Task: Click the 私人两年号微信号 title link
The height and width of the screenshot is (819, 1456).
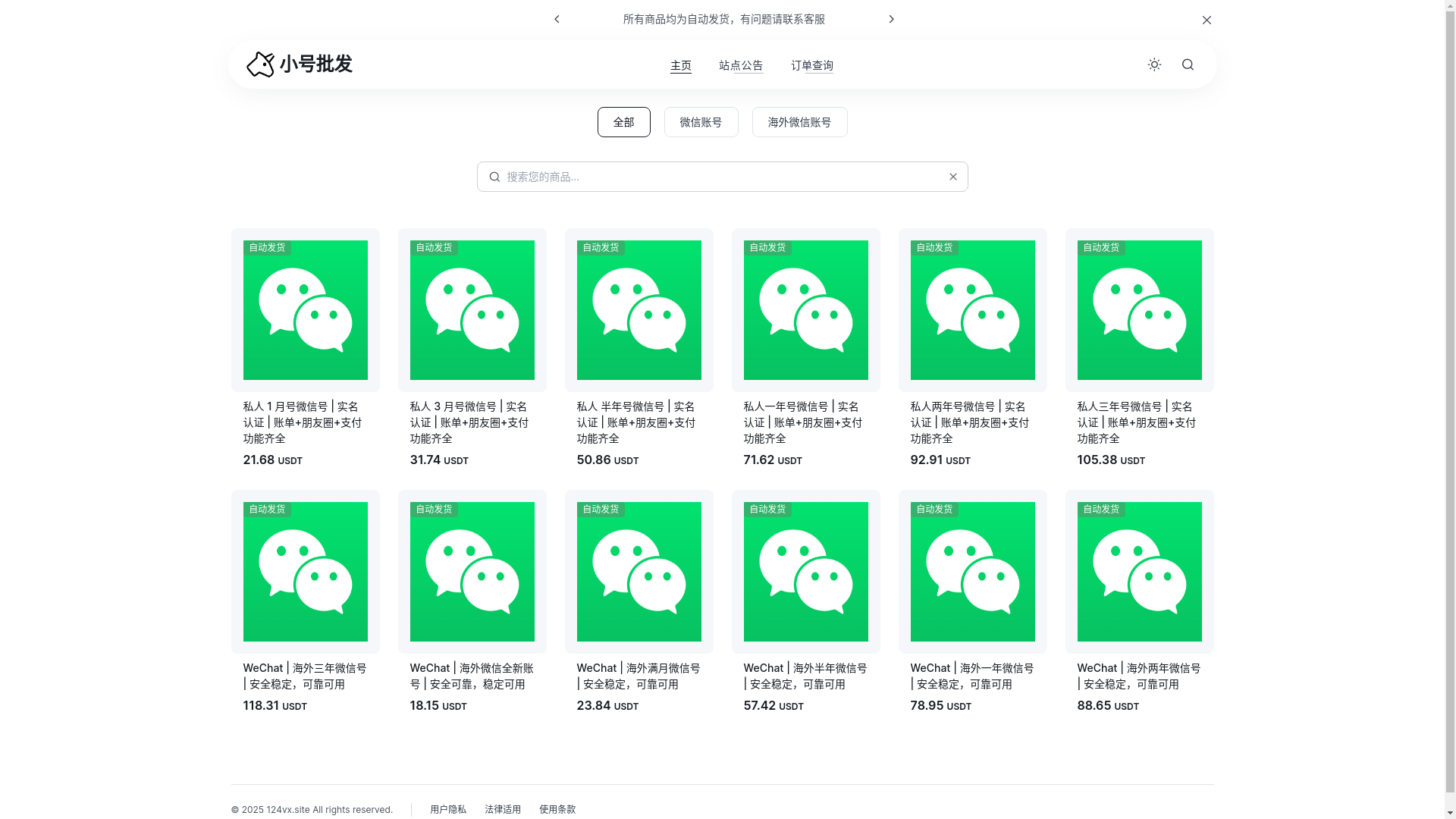Action: (x=970, y=422)
